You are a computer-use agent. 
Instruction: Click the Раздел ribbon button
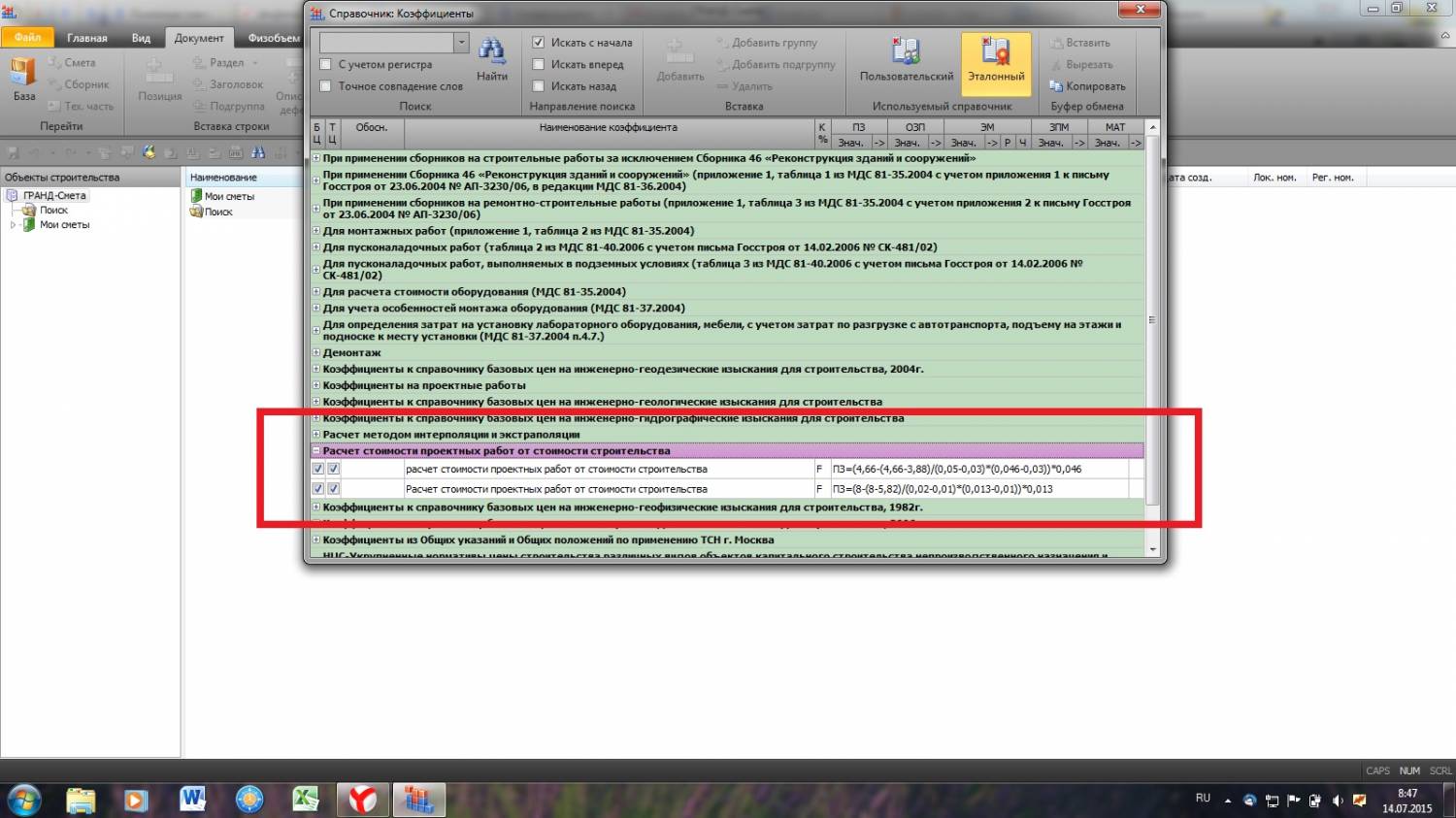click(x=225, y=63)
